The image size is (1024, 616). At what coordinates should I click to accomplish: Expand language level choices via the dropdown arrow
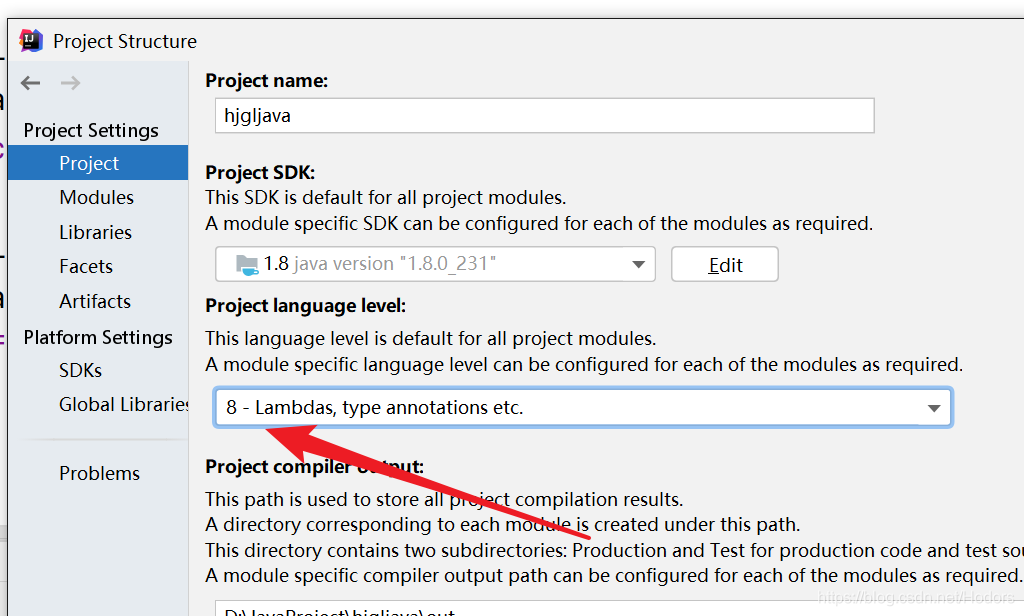tap(932, 407)
